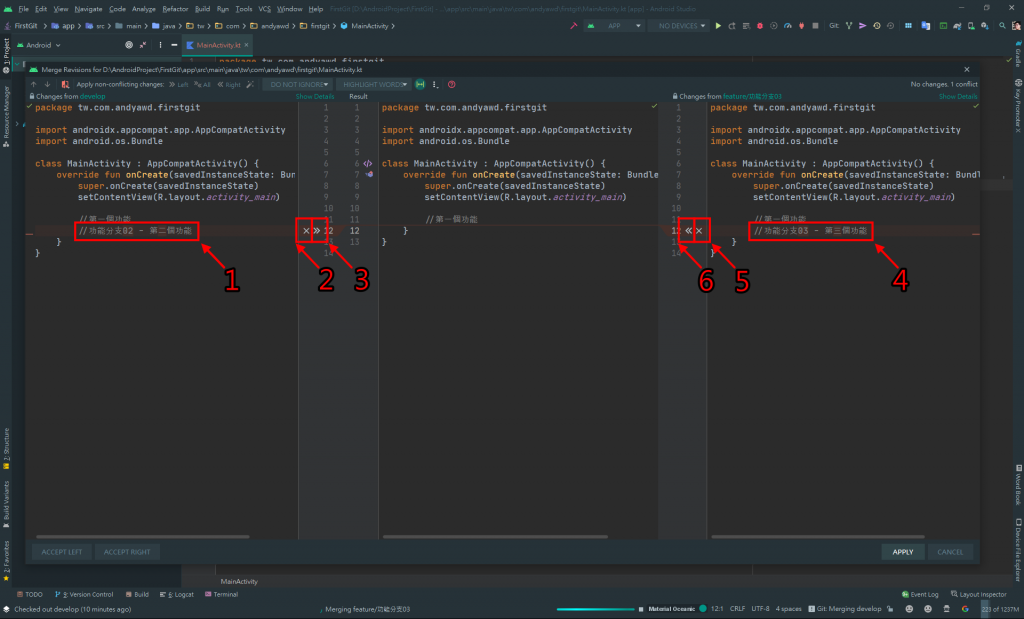The image size is (1024, 619).
Task: Revert changes with rollback icon
Action: click(890, 26)
